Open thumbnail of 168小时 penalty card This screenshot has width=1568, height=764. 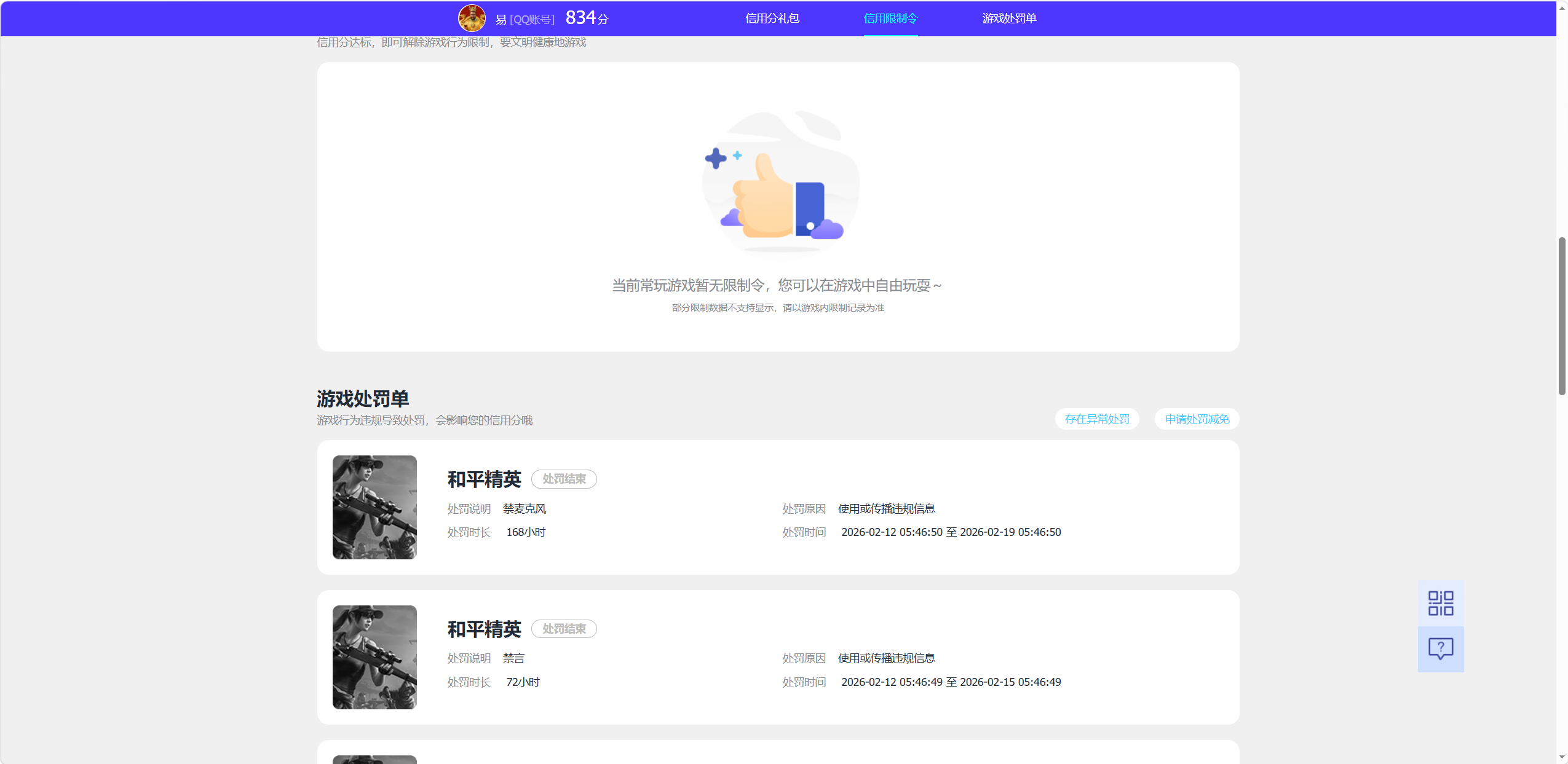tap(374, 507)
